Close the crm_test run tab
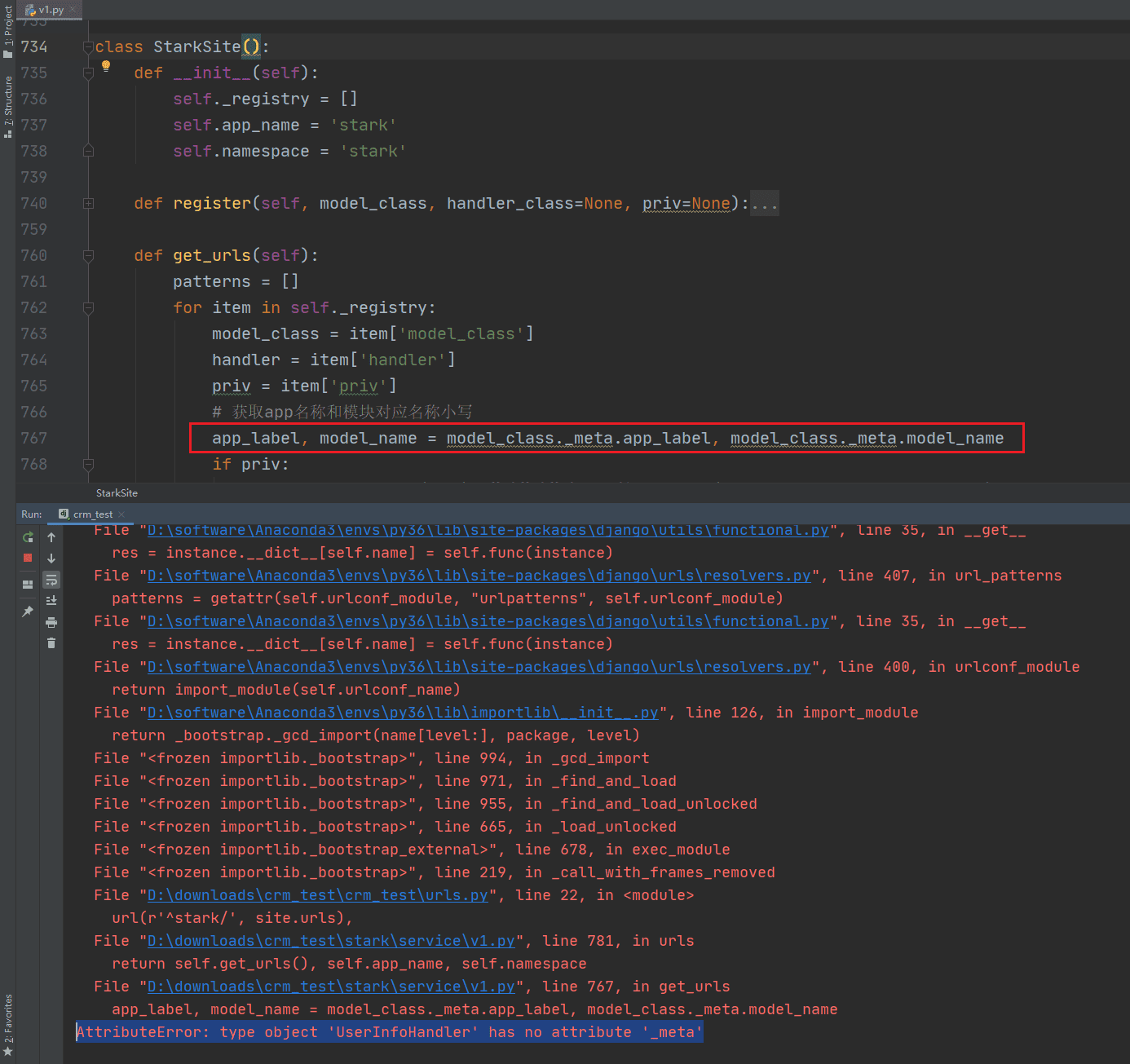The image size is (1130, 1064). (121, 514)
